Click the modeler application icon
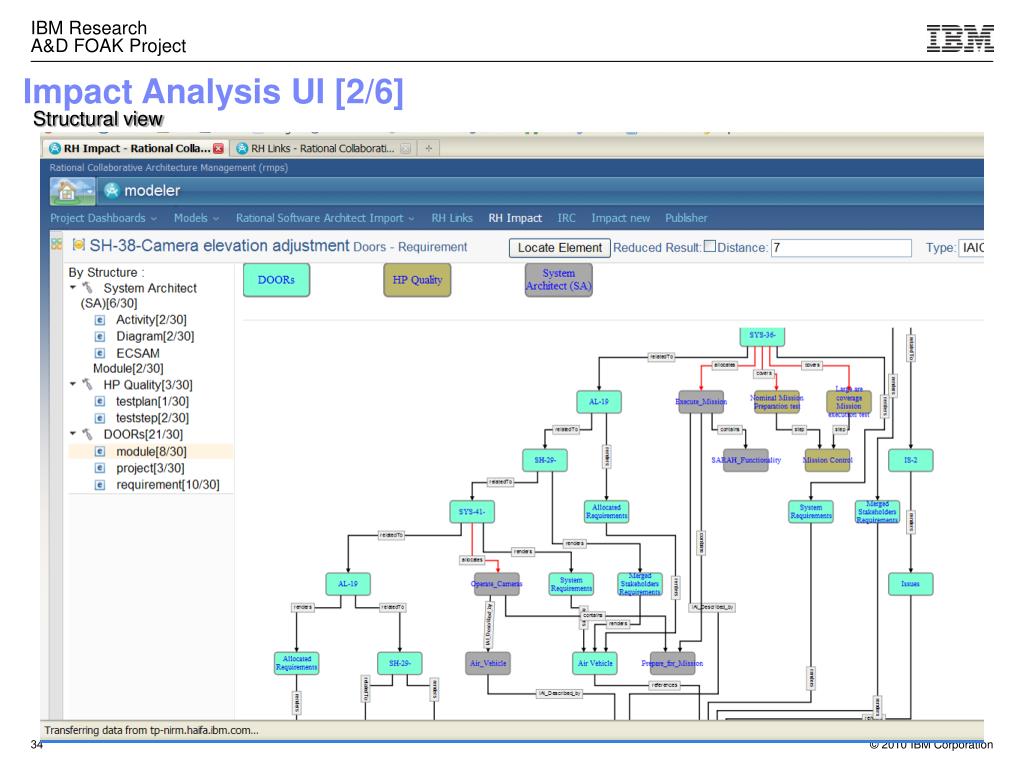 click(112, 190)
